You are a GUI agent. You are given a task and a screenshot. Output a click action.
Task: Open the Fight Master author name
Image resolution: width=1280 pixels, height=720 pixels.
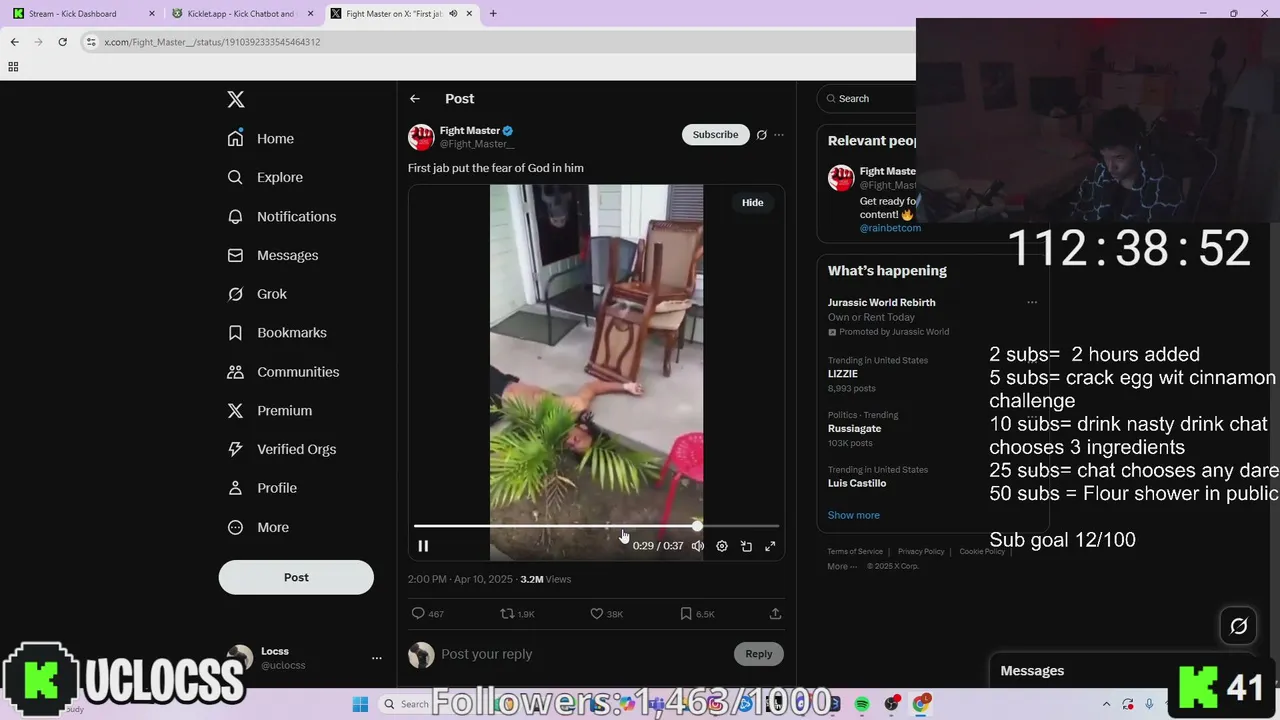click(469, 130)
